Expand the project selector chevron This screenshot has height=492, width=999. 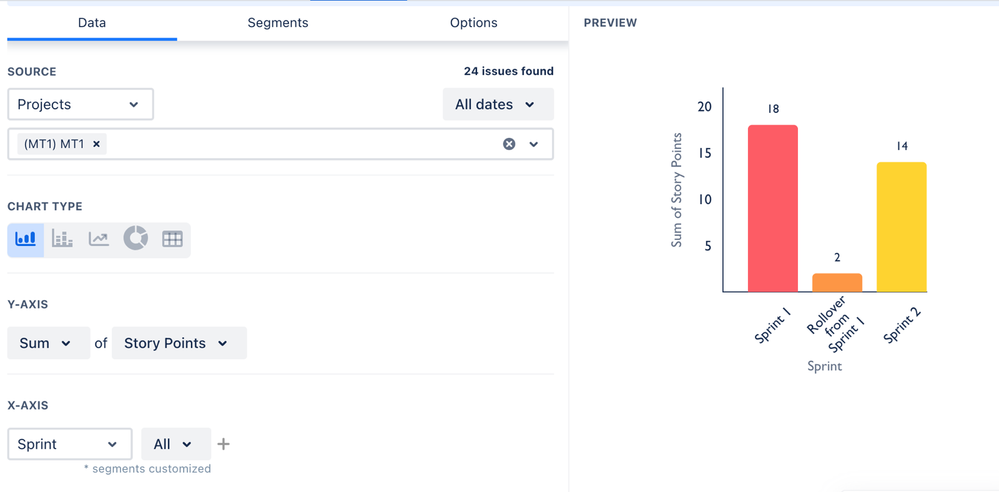[x=534, y=144]
